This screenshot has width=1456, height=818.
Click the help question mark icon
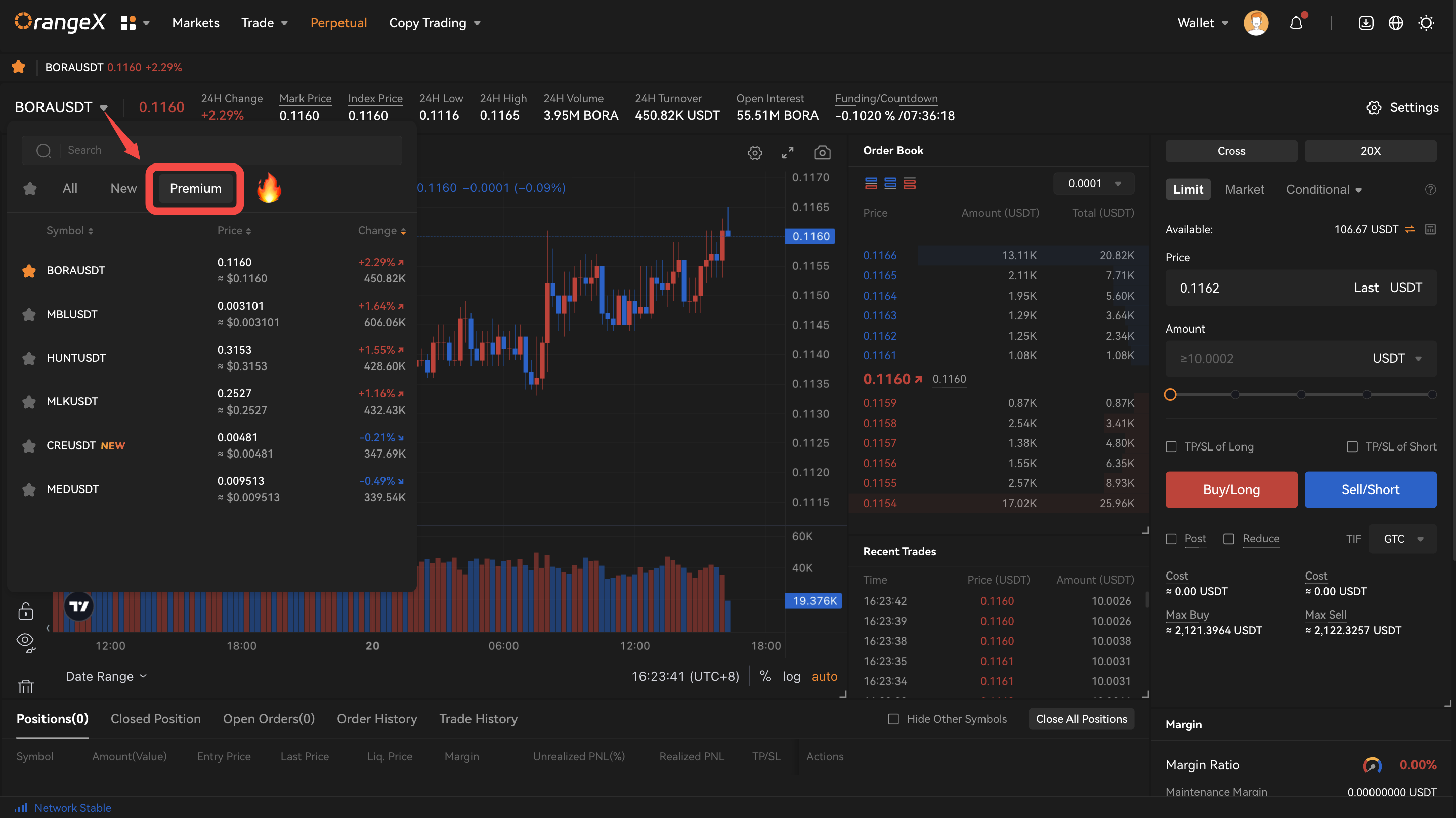point(1430,189)
